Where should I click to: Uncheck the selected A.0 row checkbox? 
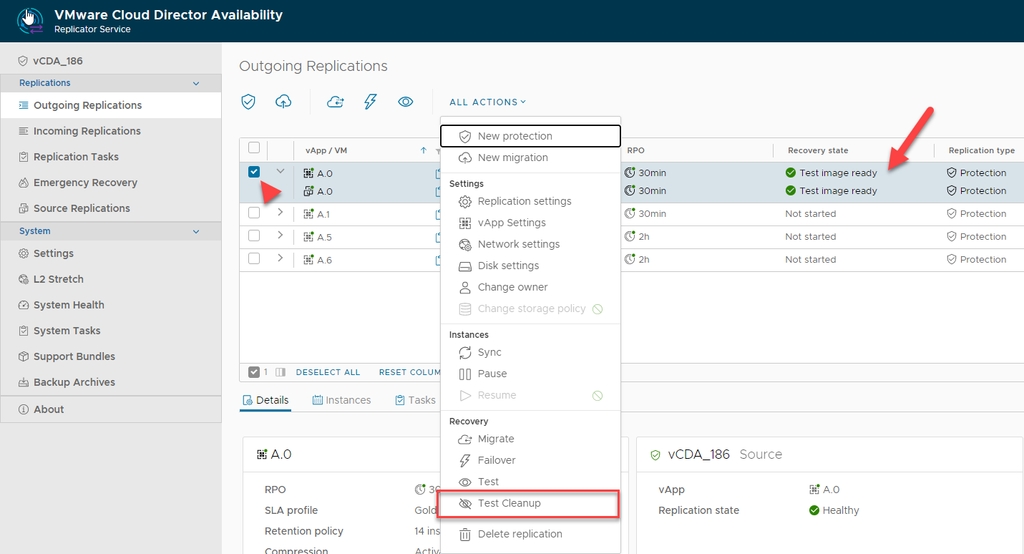[254, 172]
